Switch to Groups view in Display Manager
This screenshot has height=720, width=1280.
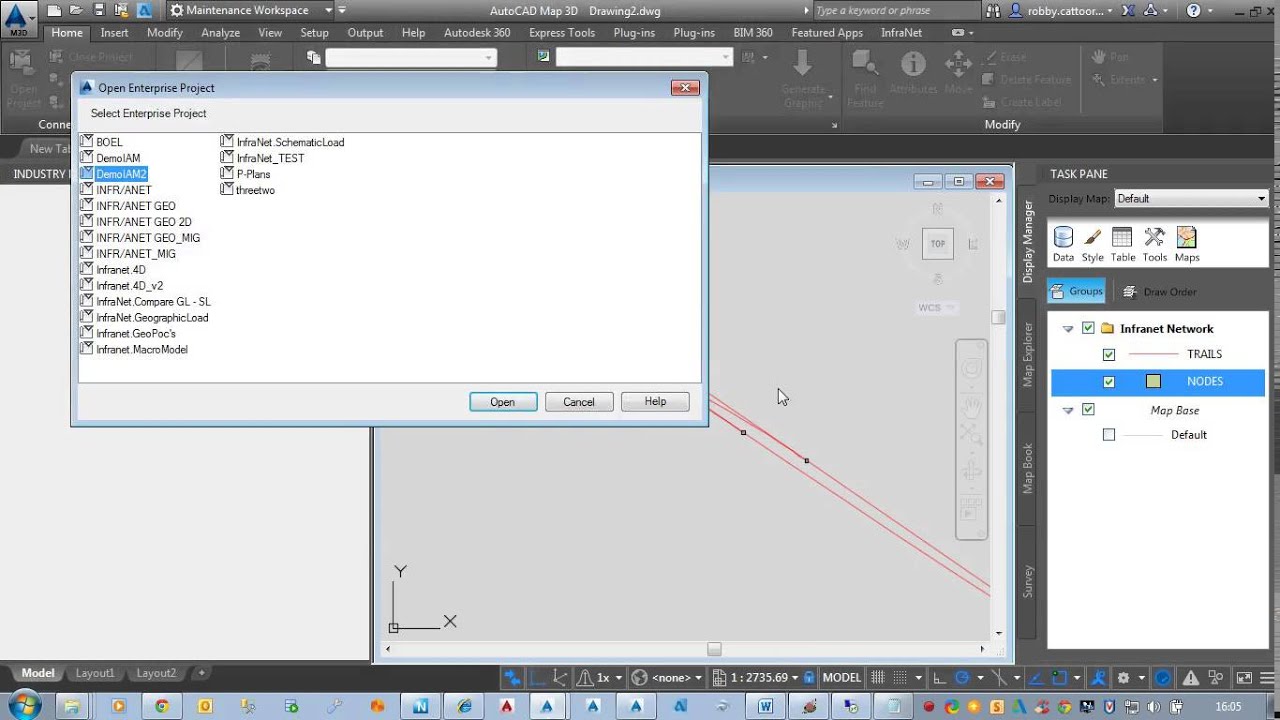pos(1076,291)
